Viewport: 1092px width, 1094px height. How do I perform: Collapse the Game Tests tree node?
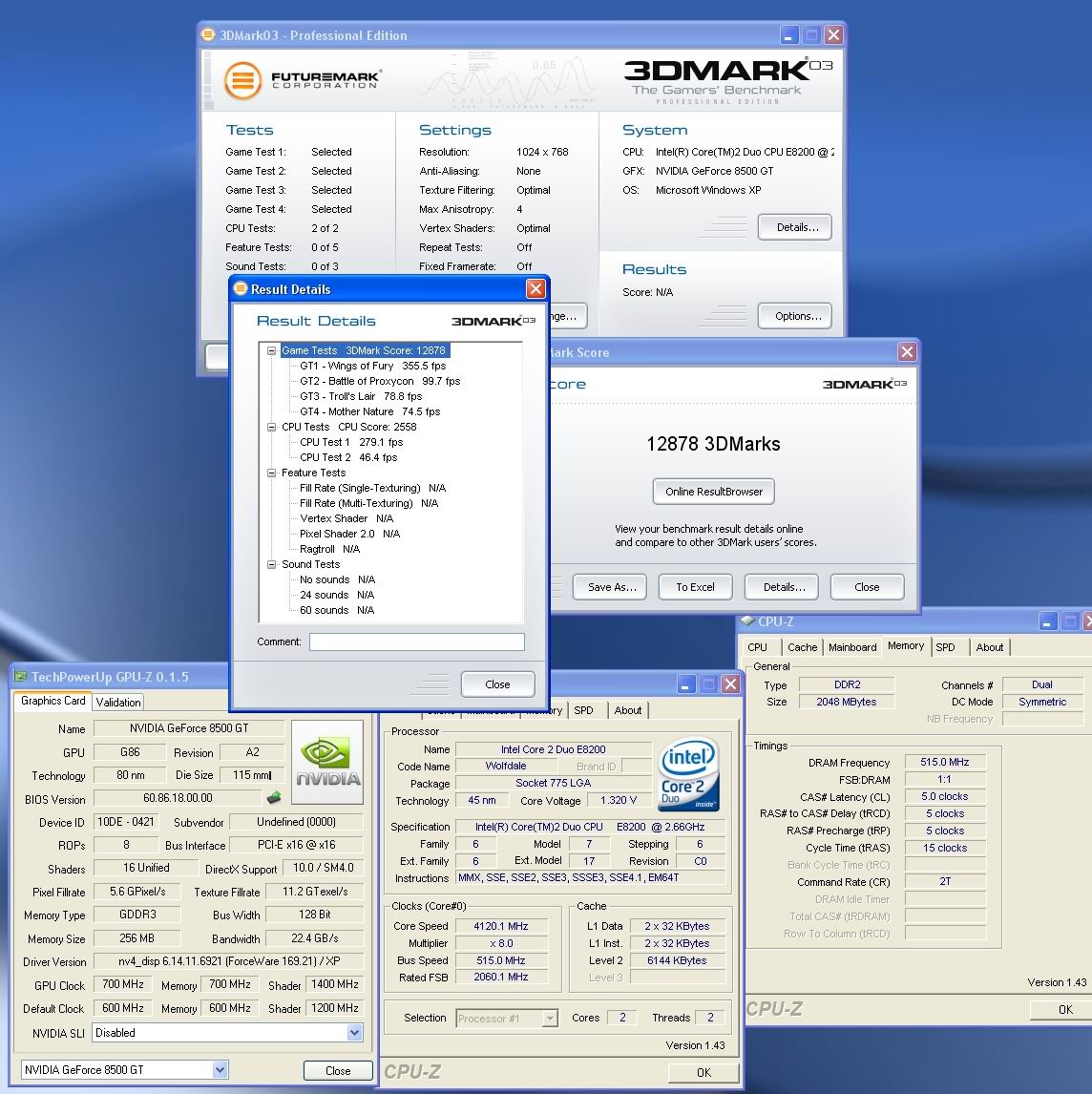point(271,351)
